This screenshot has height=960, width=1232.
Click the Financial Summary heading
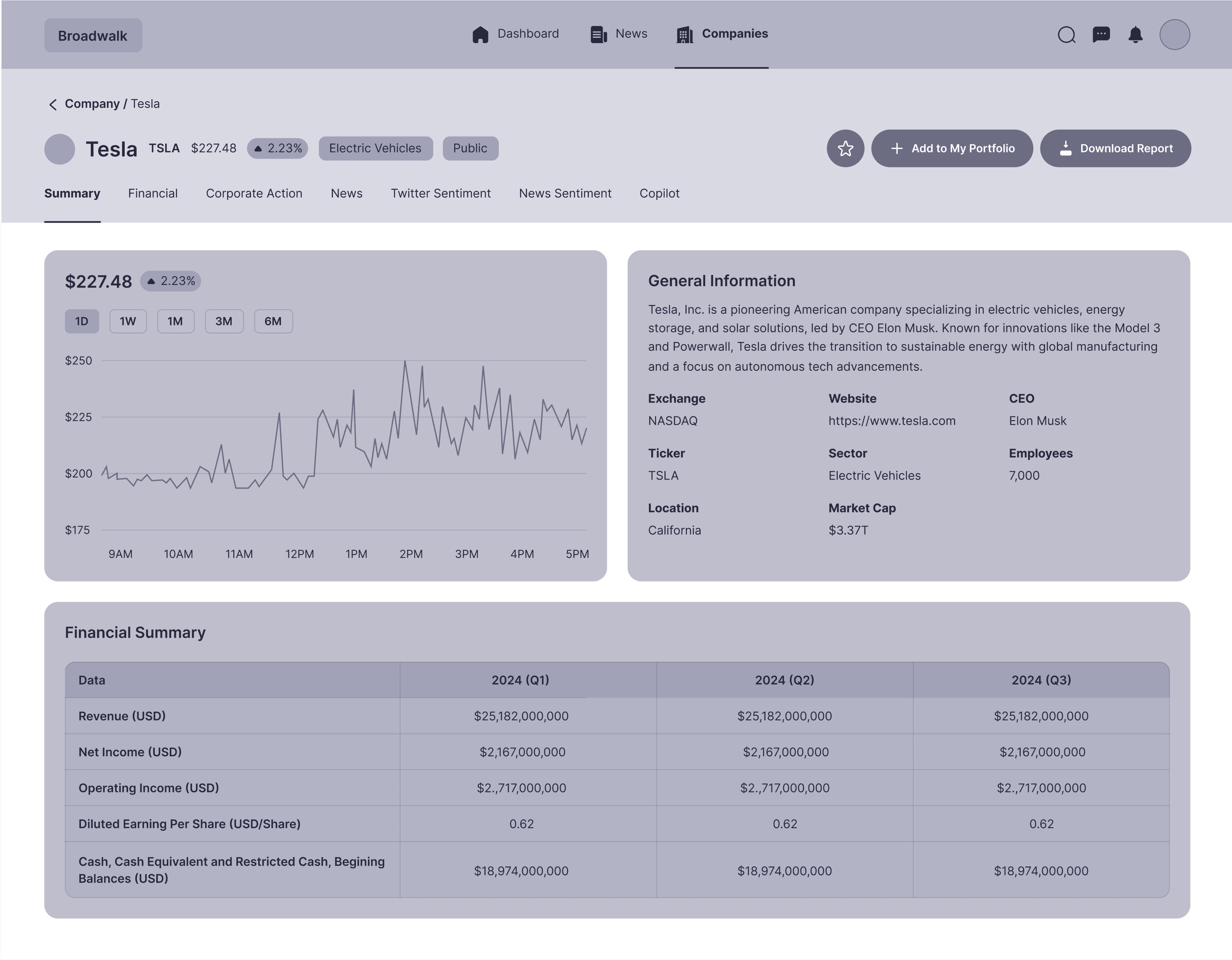(x=135, y=633)
